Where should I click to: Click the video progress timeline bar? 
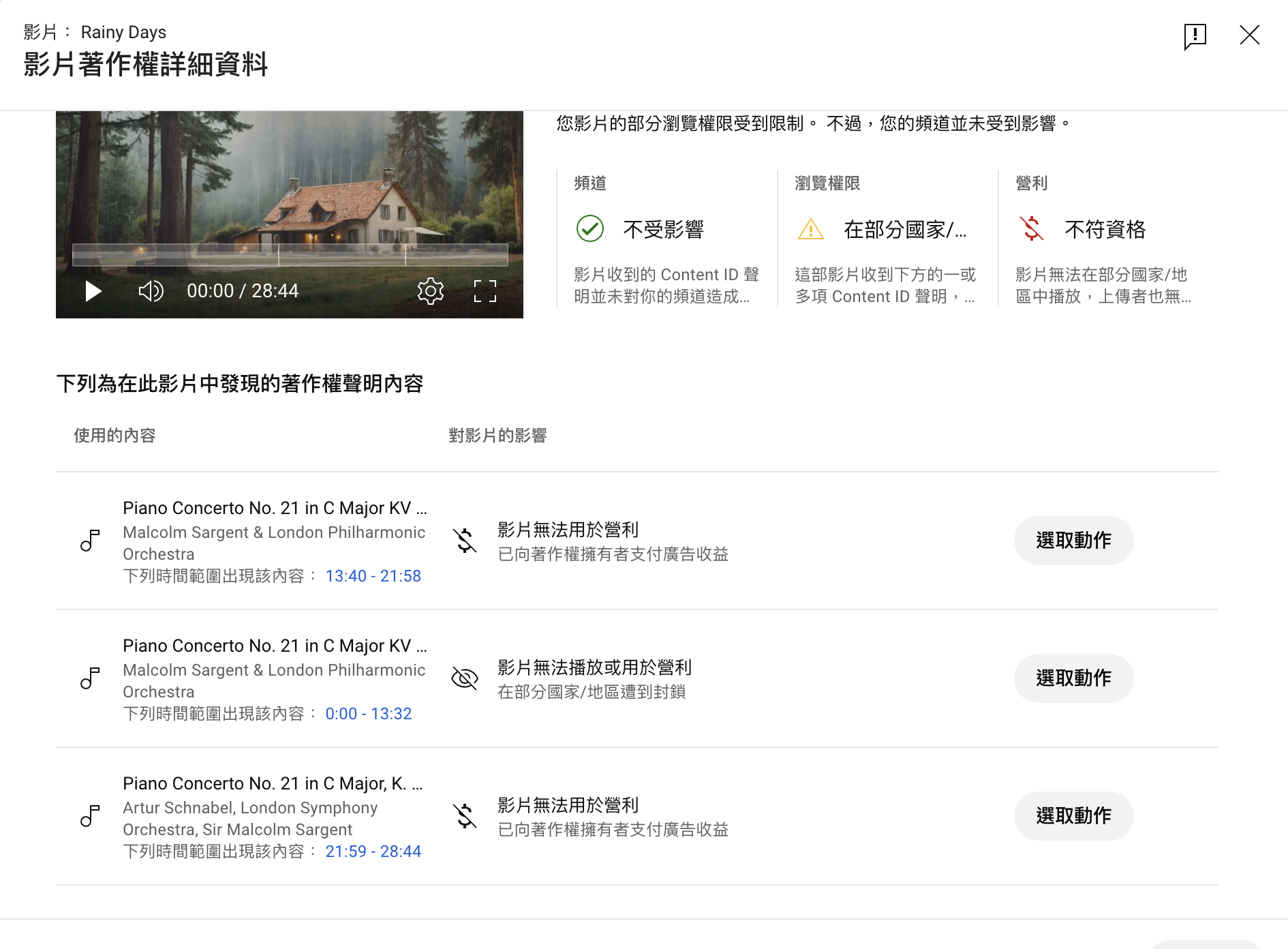[290, 255]
